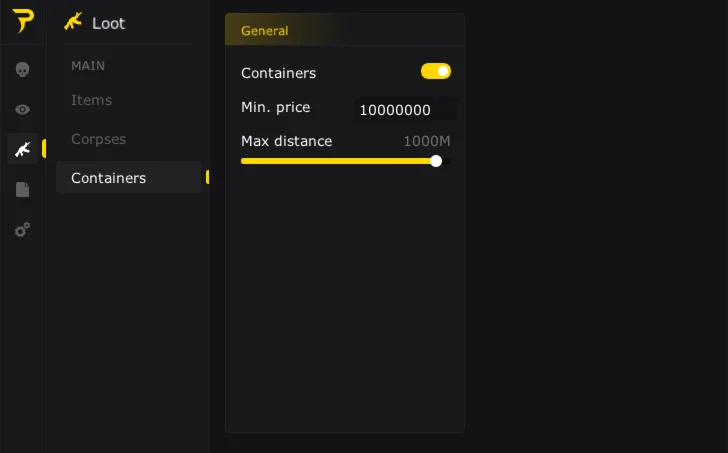Select the Containers submenu entry
Viewport: 728px width, 453px height.
pyautogui.click(x=108, y=178)
